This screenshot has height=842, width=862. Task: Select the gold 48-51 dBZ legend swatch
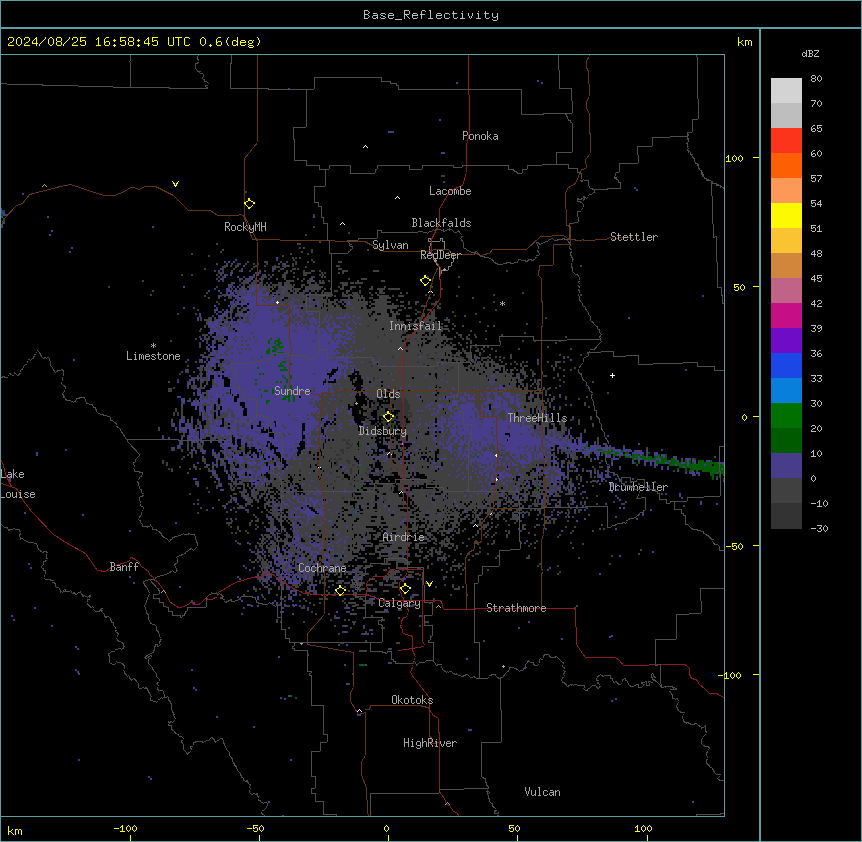tap(786, 241)
